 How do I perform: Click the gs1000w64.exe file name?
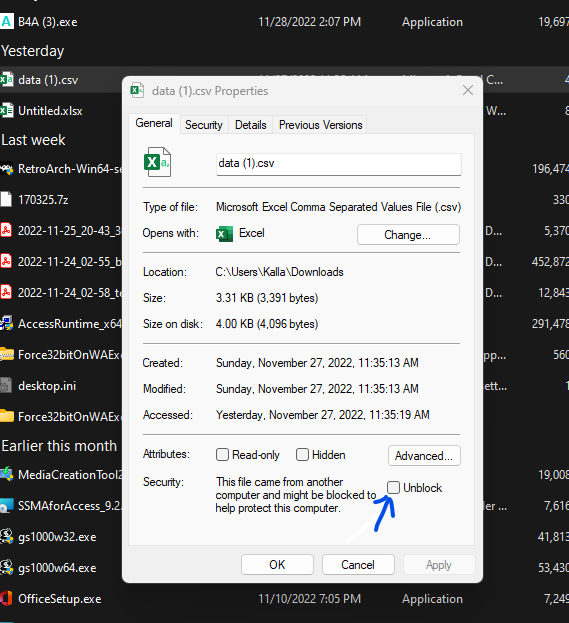(57, 568)
